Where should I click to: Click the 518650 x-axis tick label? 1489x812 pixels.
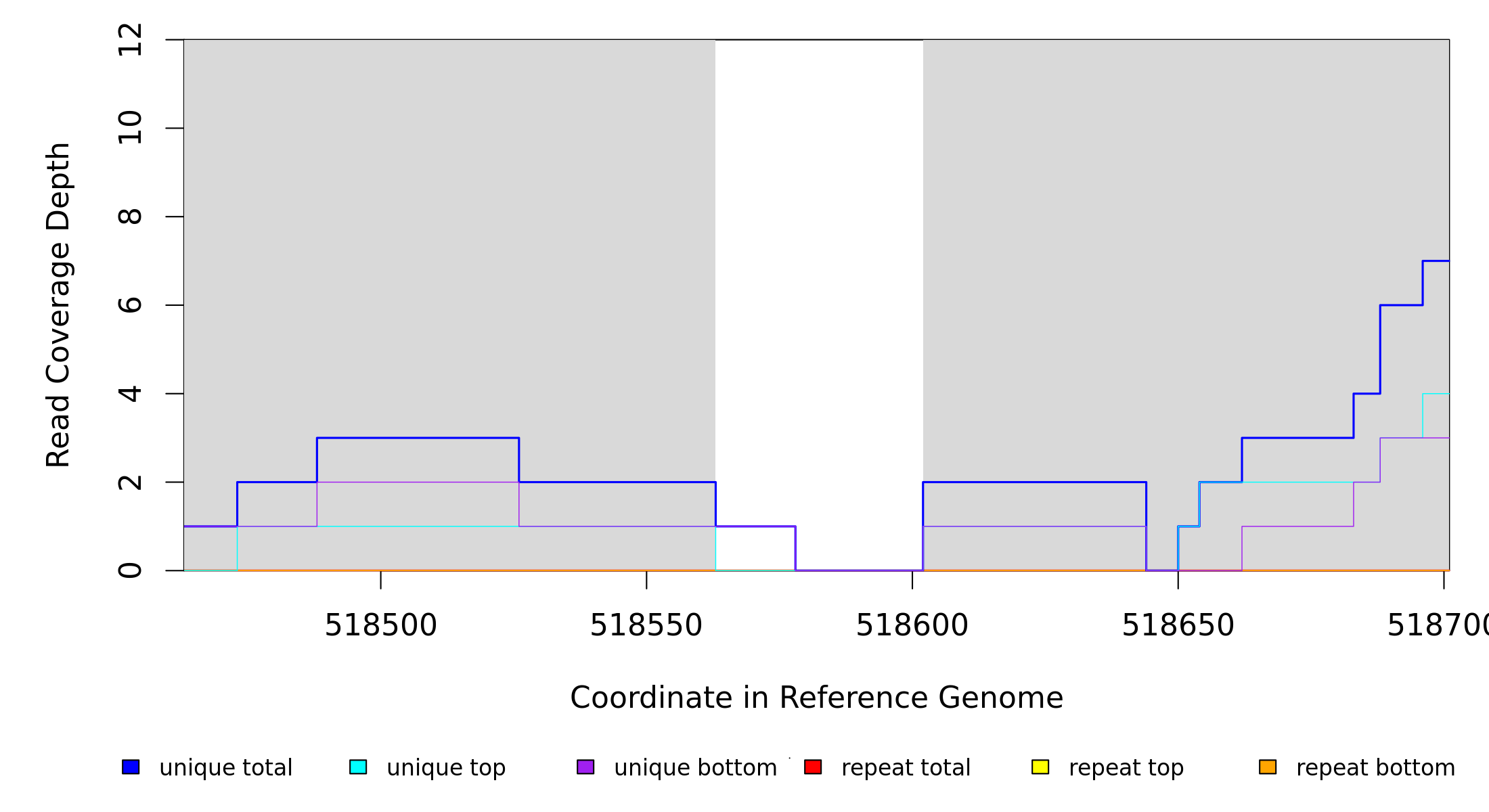pyautogui.click(x=1178, y=625)
